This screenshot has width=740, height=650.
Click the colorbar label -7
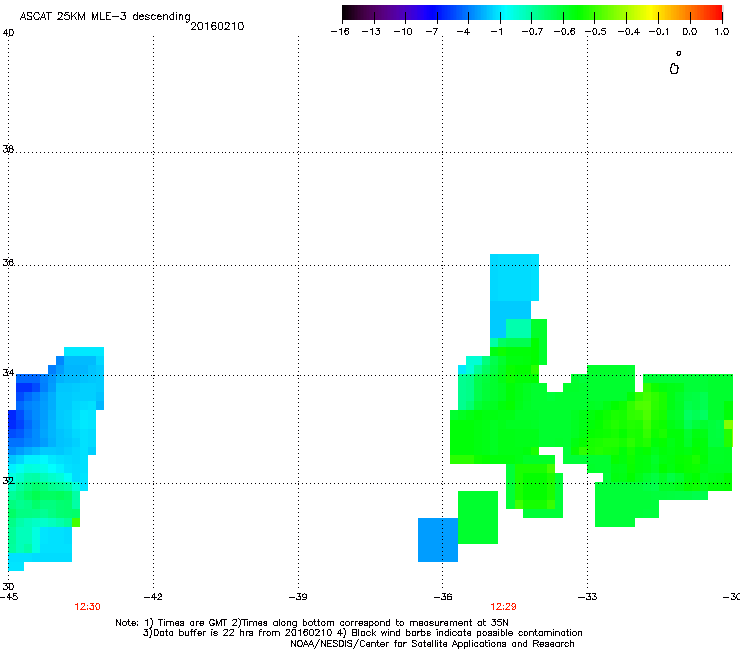tap(432, 32)
